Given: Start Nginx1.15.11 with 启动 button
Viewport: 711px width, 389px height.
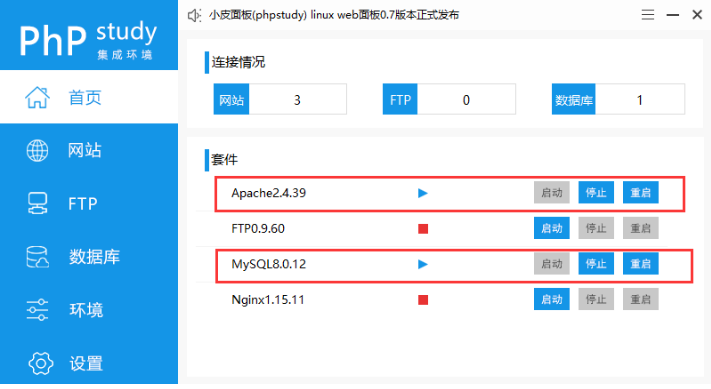Looking at the screenshot, I should [x=551, y=299].
